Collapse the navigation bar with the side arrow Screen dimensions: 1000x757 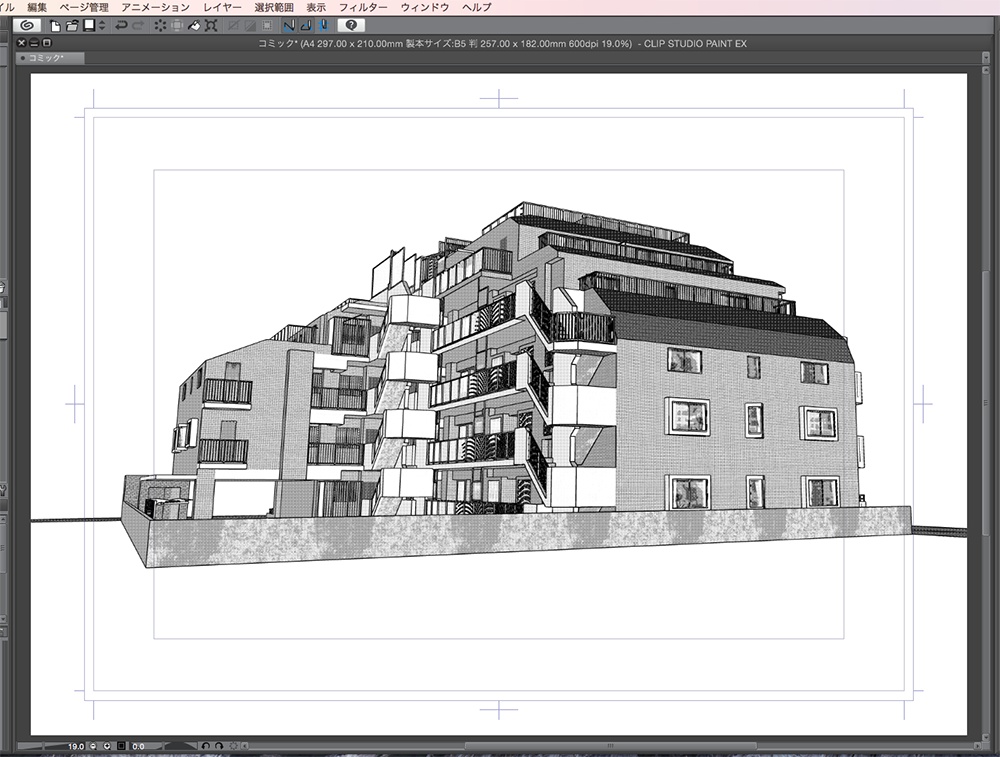244,745
